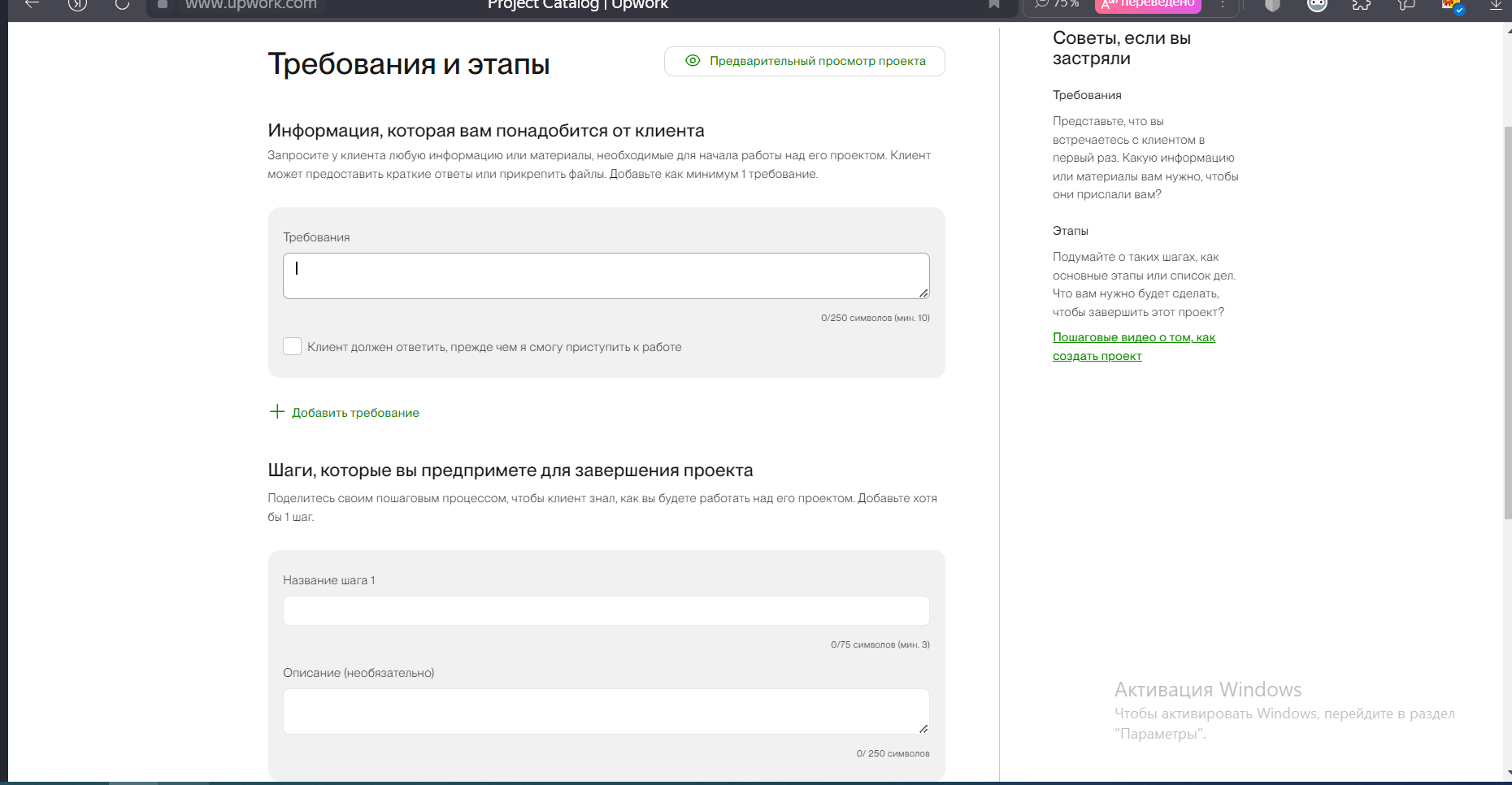1512x785 pixels.
Task: Focus the 'Требования' text area
Action: pos(606,275)
